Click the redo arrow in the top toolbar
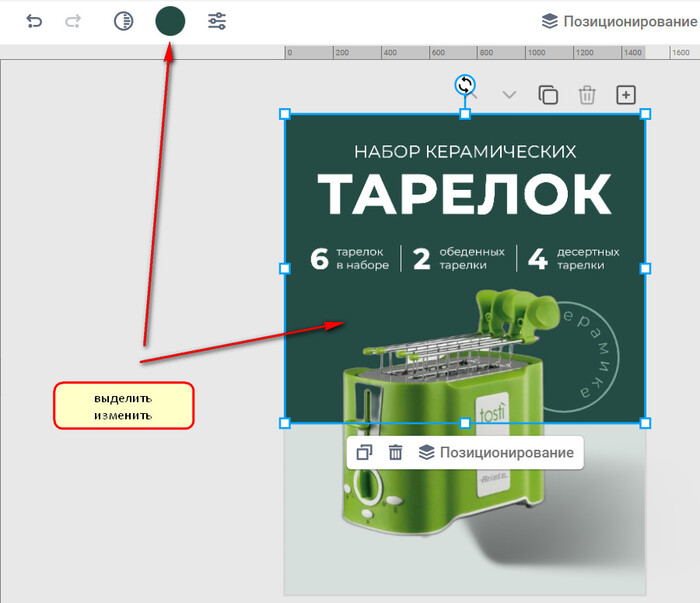 coord(73,21)
